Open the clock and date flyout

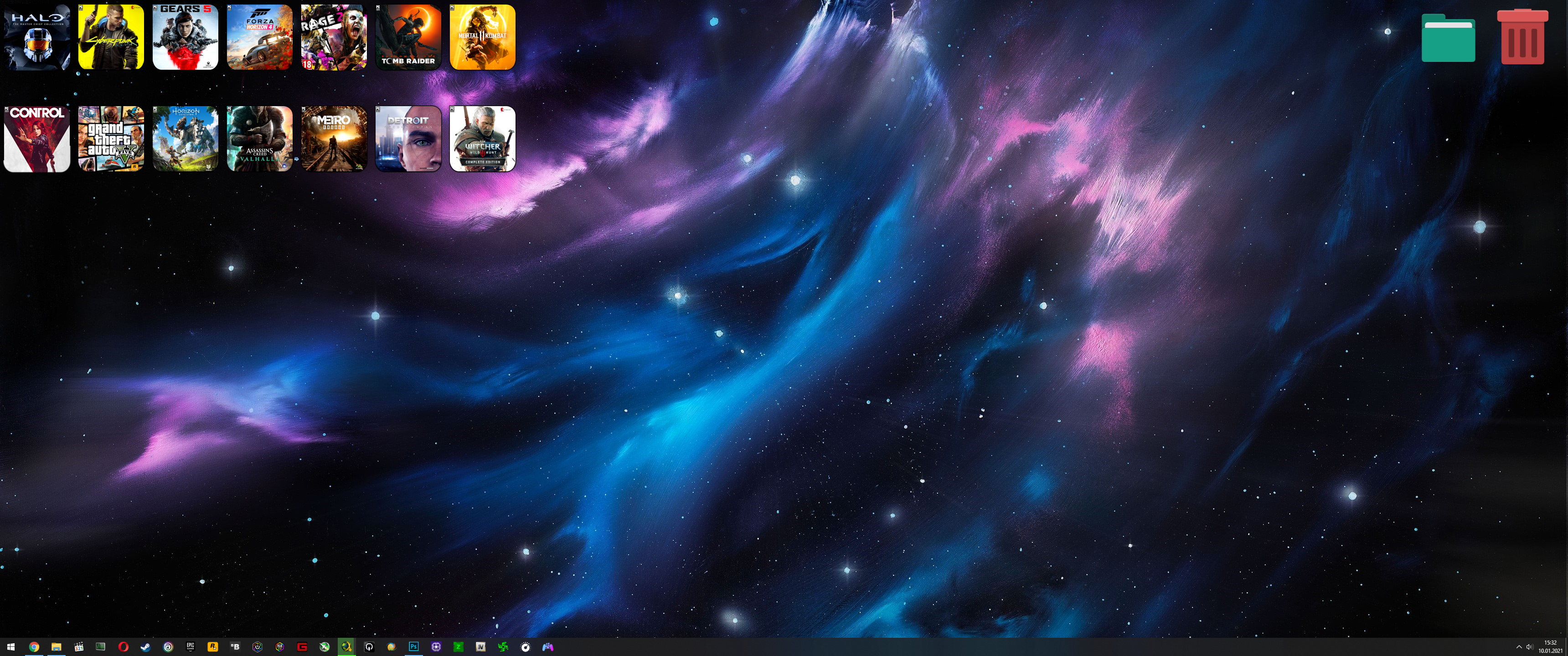pyautogui.click(x=1550, y=647)
